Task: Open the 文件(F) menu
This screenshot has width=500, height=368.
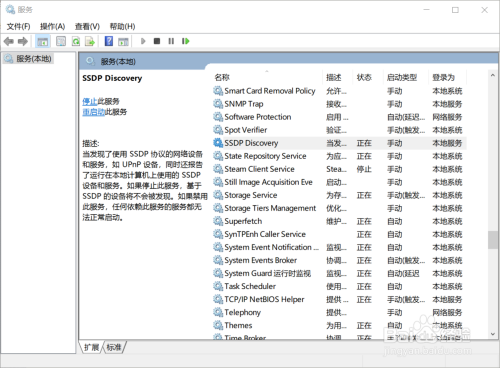Action: pos(19,26)
